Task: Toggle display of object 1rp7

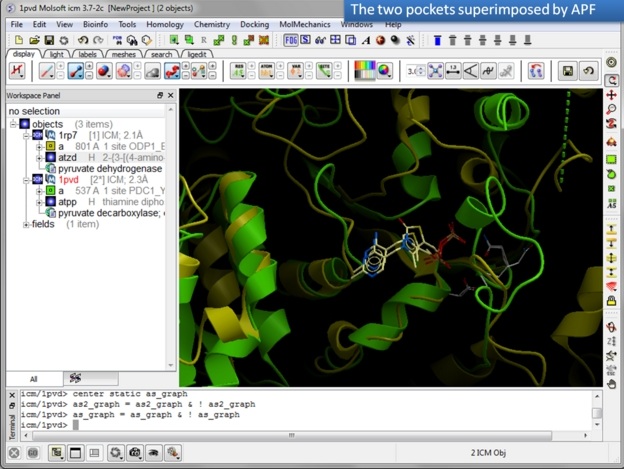Action: tap(37, 135)
